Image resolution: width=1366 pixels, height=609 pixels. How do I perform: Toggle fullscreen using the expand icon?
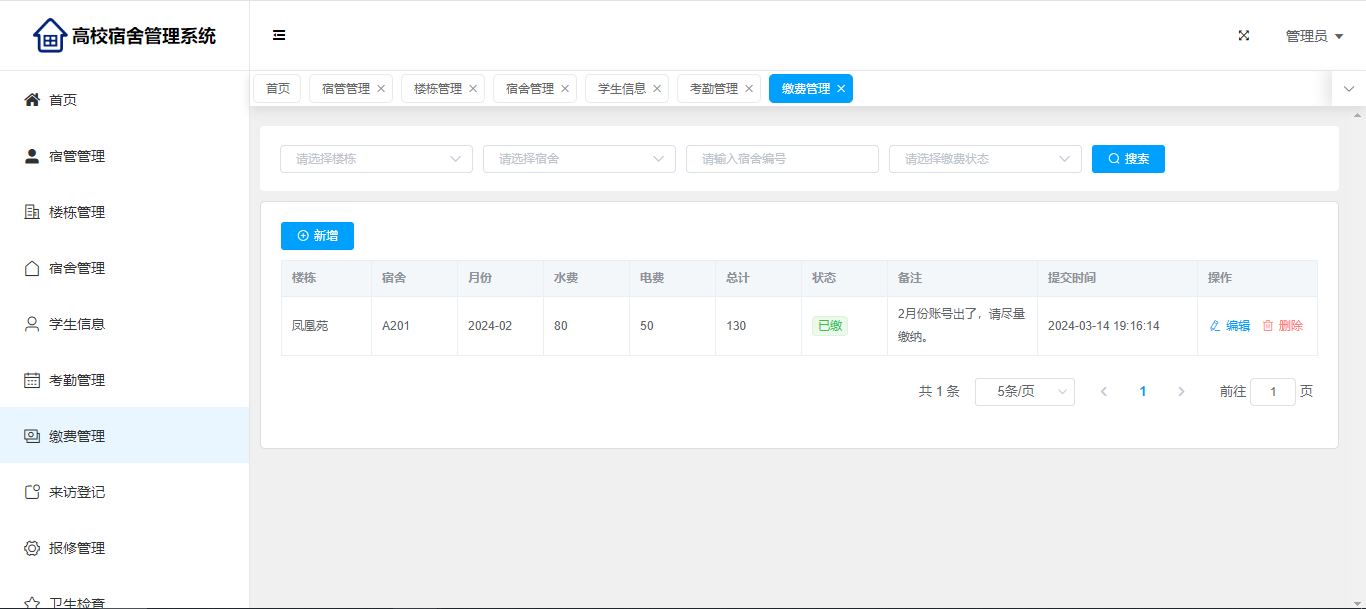point(1244,36)
